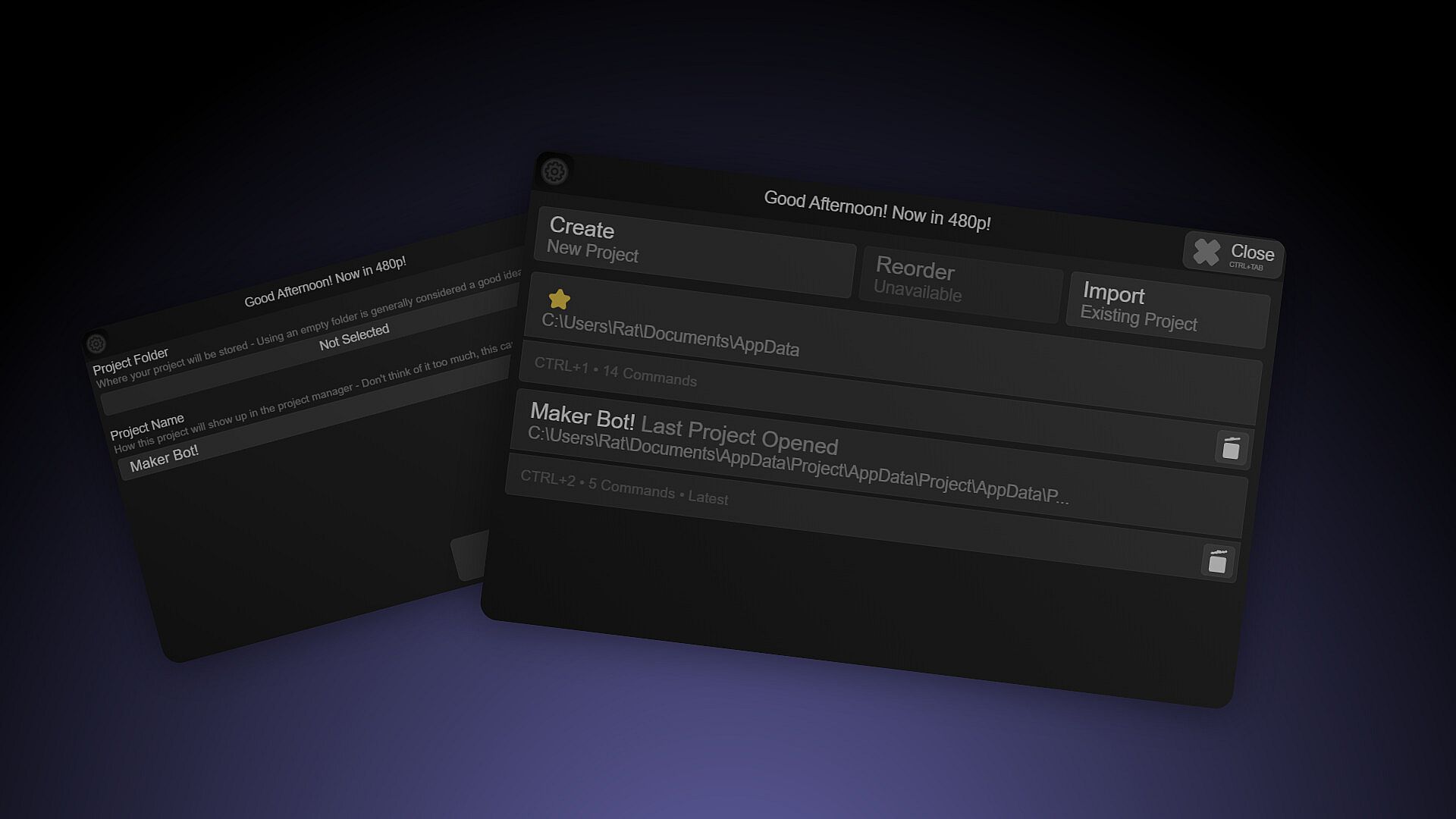Image resolution: width=1456 pixels, height=819 pixels.
Task: Click the Project Name label
Action: click(x=147, y=427)
